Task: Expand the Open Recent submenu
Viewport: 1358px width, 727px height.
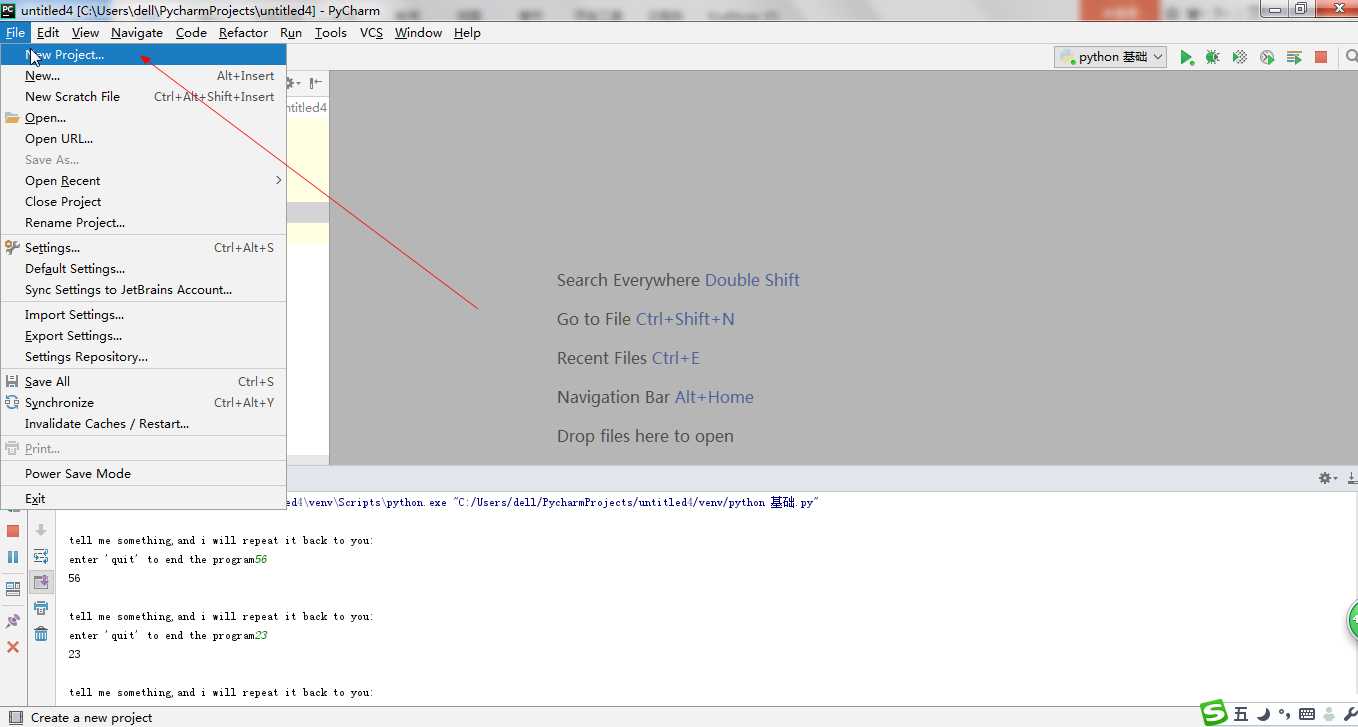Action: click(143, 181)
